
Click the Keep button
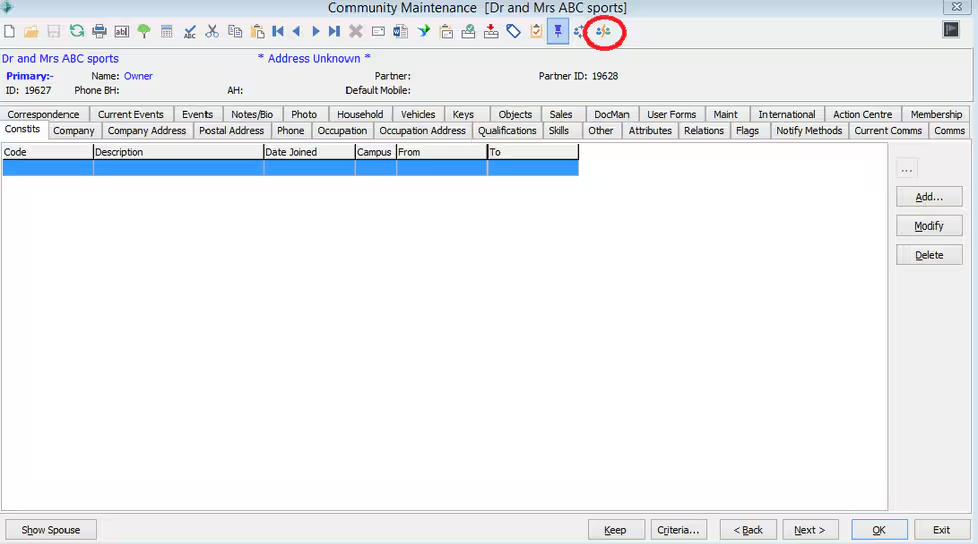click(616, 530)
